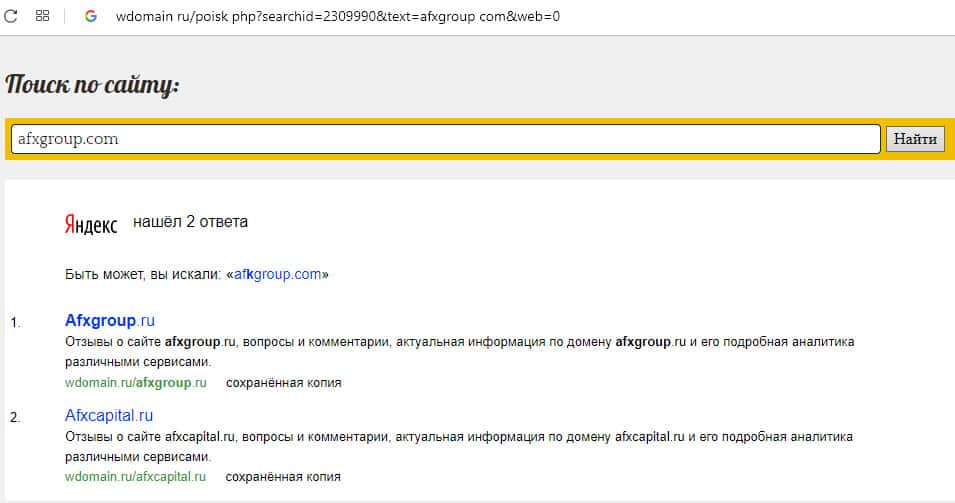Open the green wdomain.ru/afxgroup.ru URL

tap(136, 382)
